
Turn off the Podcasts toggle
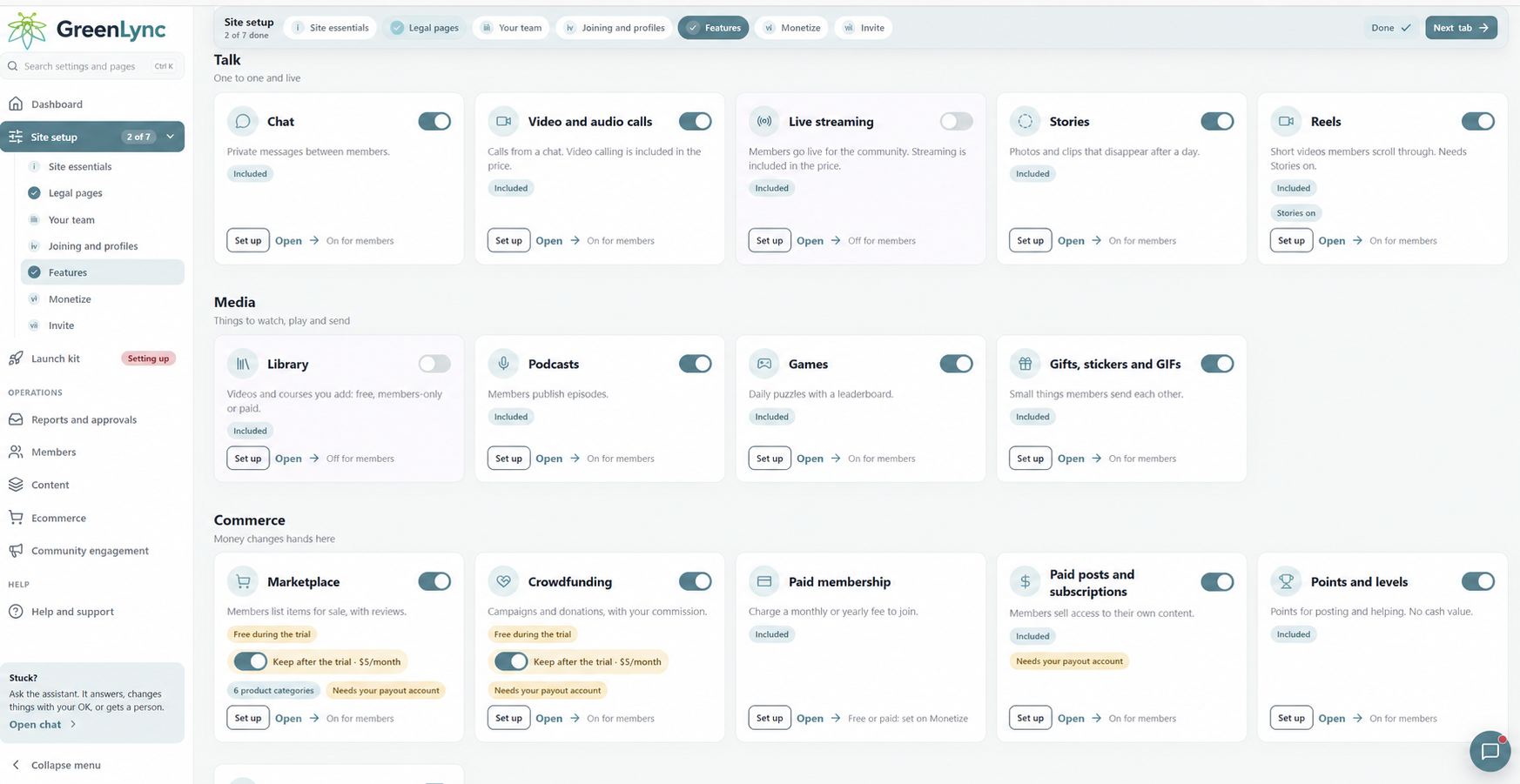(x=695, y=364)
